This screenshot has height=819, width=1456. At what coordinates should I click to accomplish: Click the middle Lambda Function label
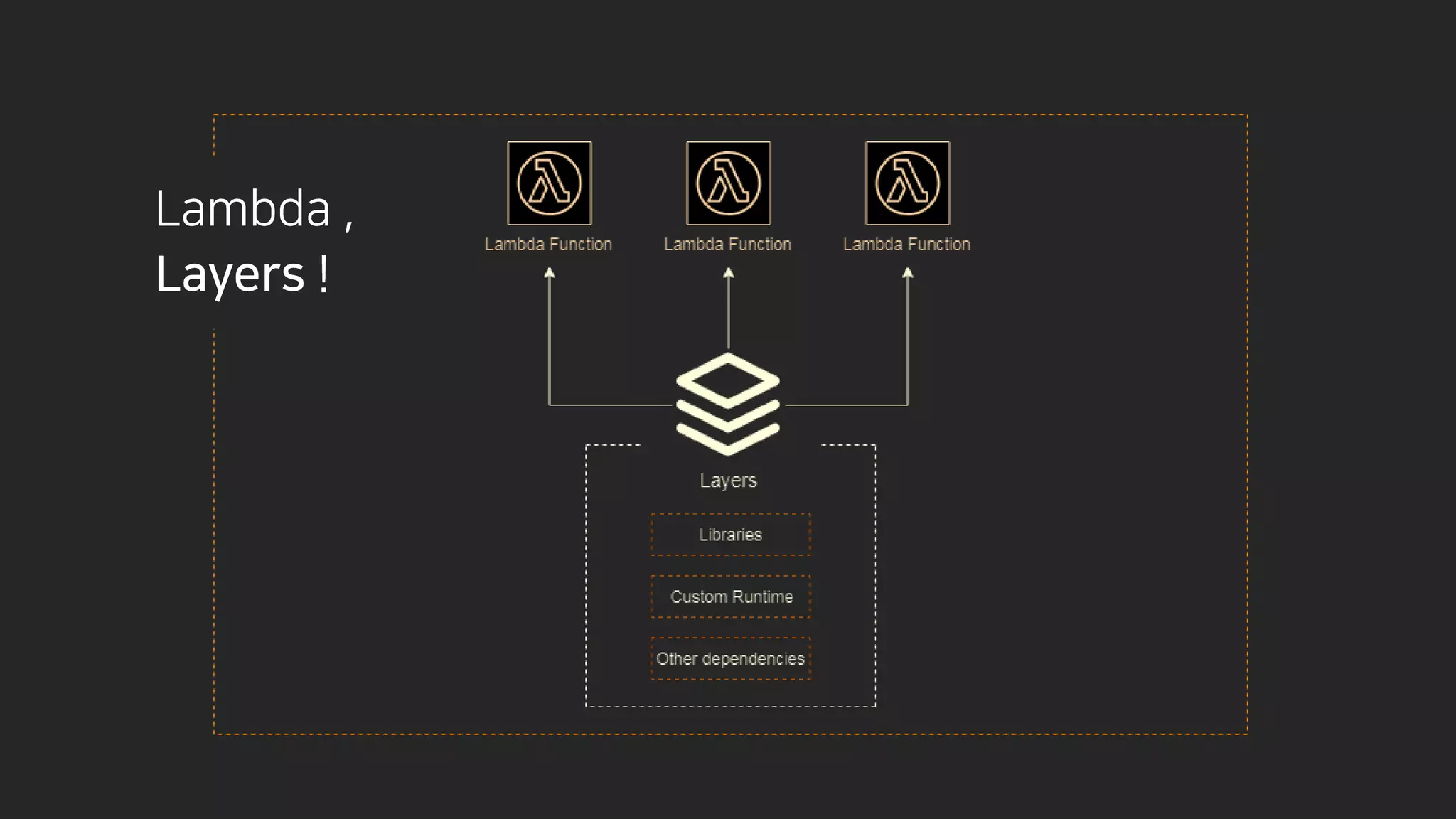coord(727,245)
